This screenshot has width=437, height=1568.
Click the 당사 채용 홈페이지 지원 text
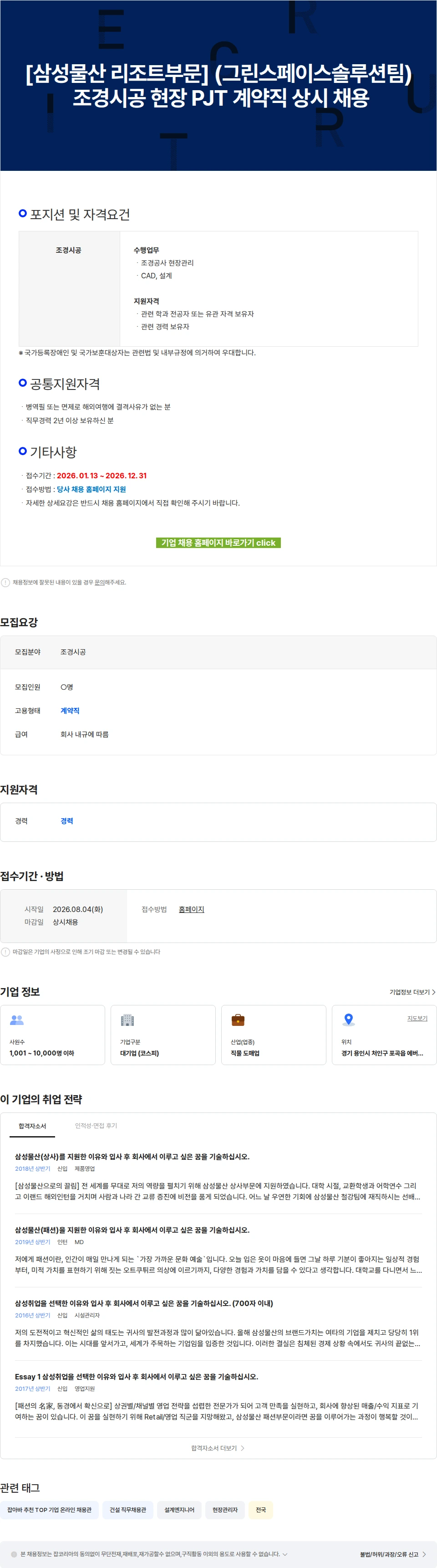tap(91, 489)
